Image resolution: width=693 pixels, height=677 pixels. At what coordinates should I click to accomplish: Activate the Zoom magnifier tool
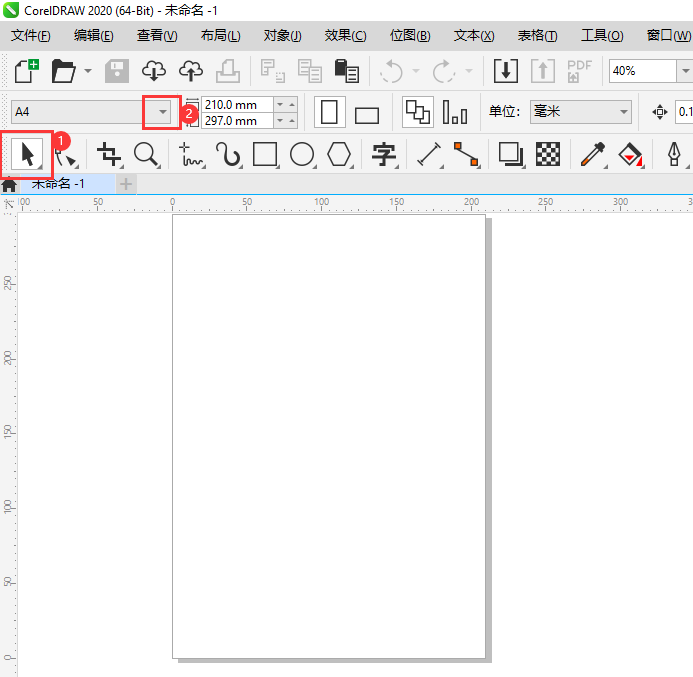pos(146,155)
